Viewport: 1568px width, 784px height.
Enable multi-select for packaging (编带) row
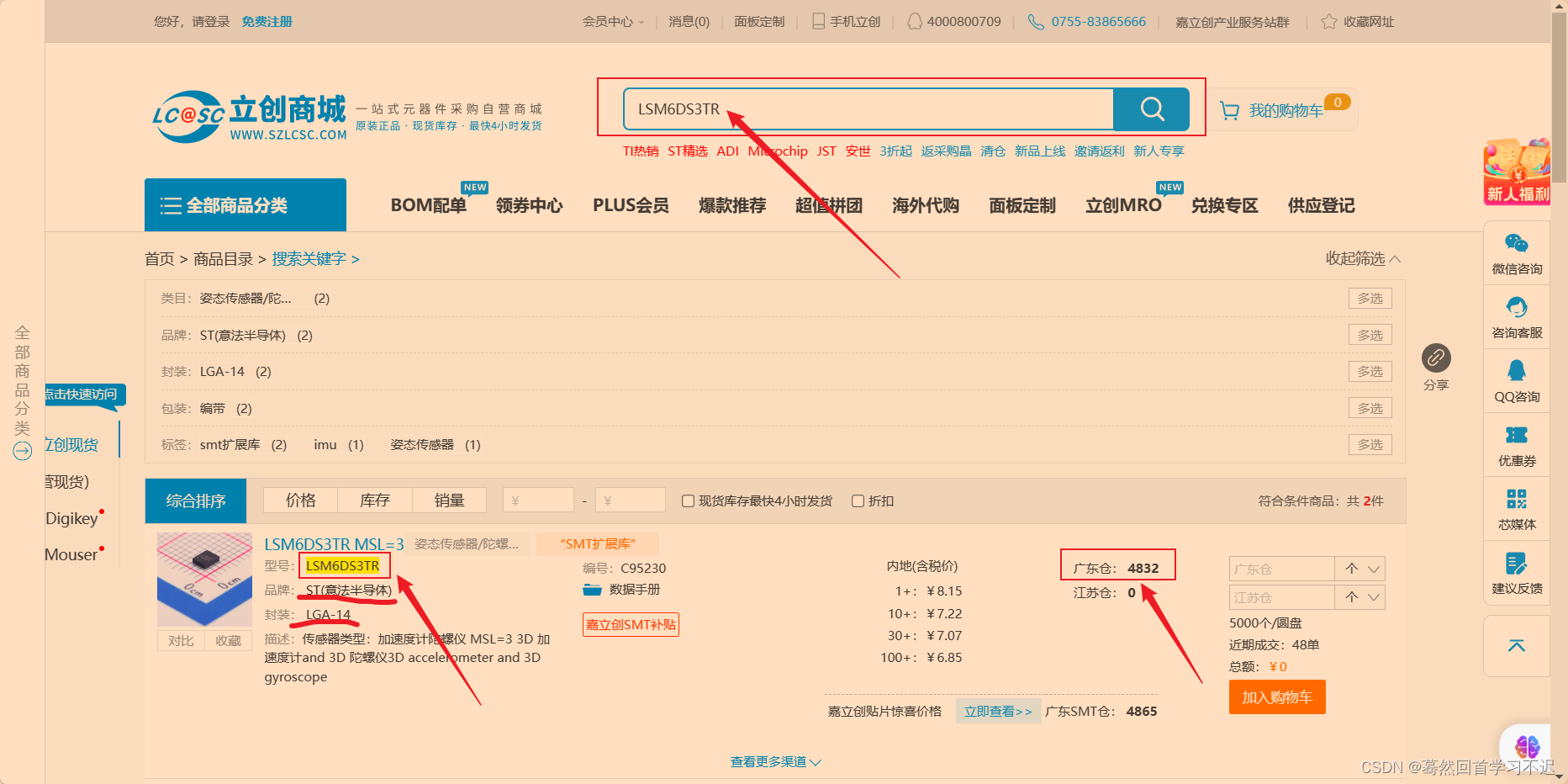tap(1370, 408)
